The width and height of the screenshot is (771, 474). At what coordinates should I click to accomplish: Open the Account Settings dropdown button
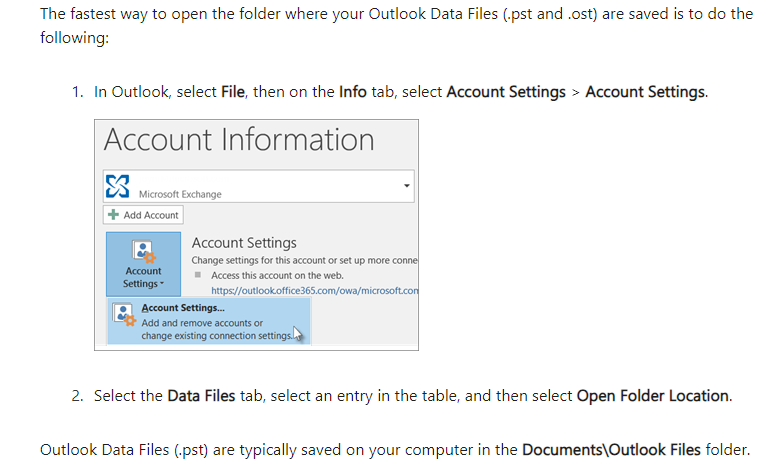point(144,265)
